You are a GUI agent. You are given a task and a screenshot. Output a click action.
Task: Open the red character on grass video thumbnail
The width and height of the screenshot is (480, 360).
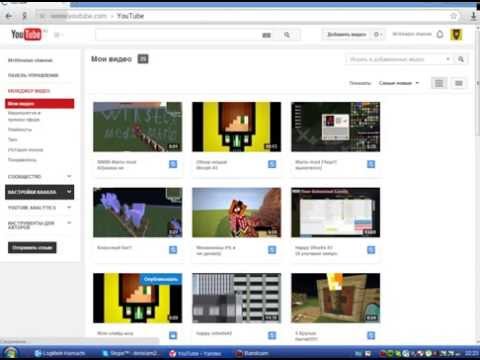(x=236, y=212)
